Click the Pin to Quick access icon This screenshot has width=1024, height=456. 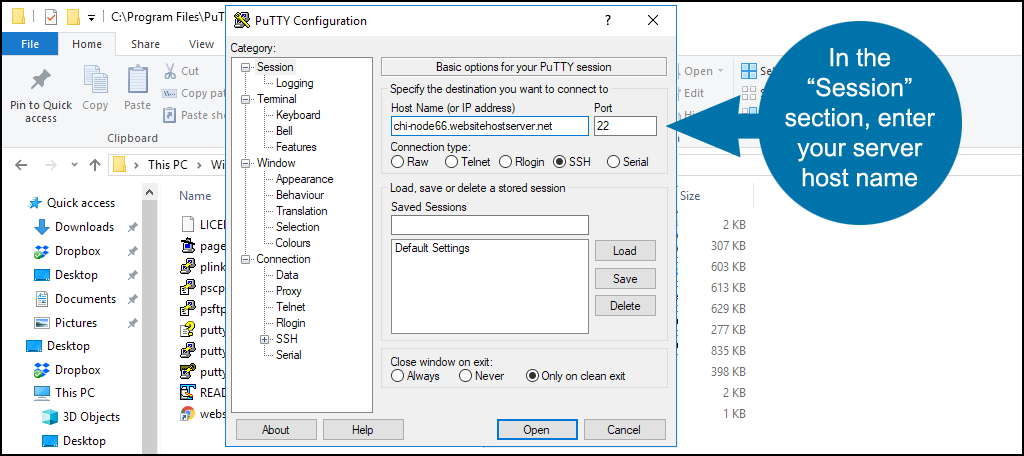click(41, 80)
